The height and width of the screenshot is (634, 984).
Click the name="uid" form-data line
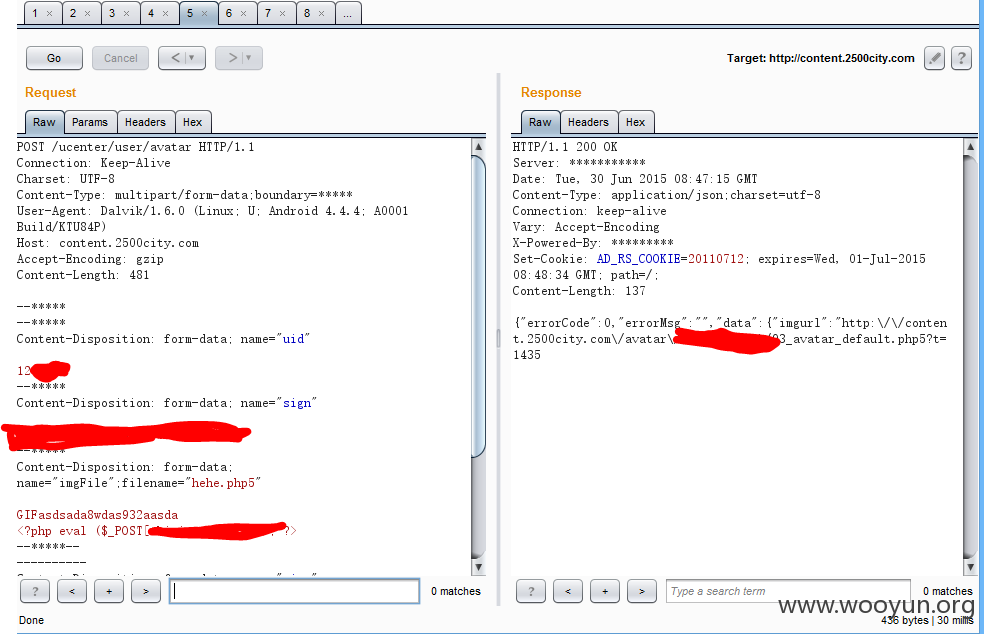pos(163,339)
